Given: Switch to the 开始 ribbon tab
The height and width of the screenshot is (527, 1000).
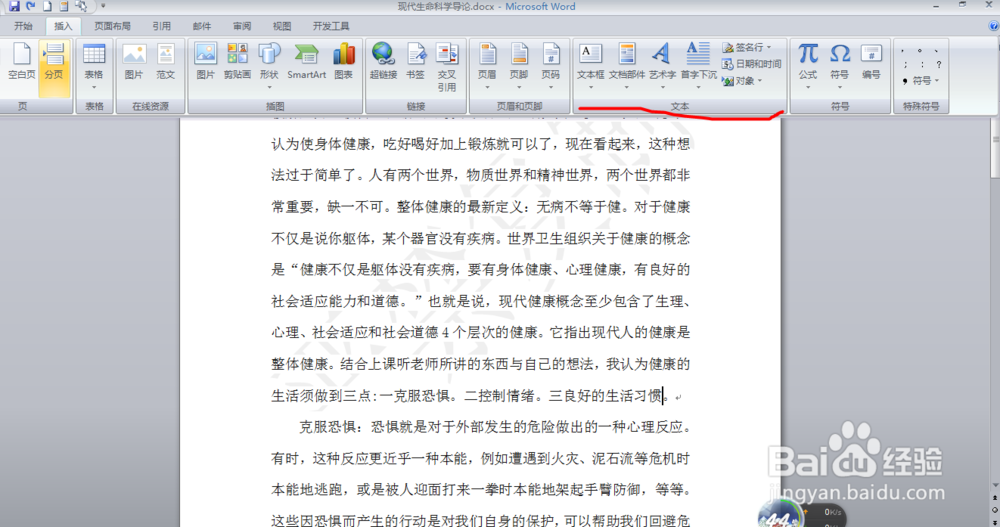Looking at the screenshot, I should pos(23,26).
